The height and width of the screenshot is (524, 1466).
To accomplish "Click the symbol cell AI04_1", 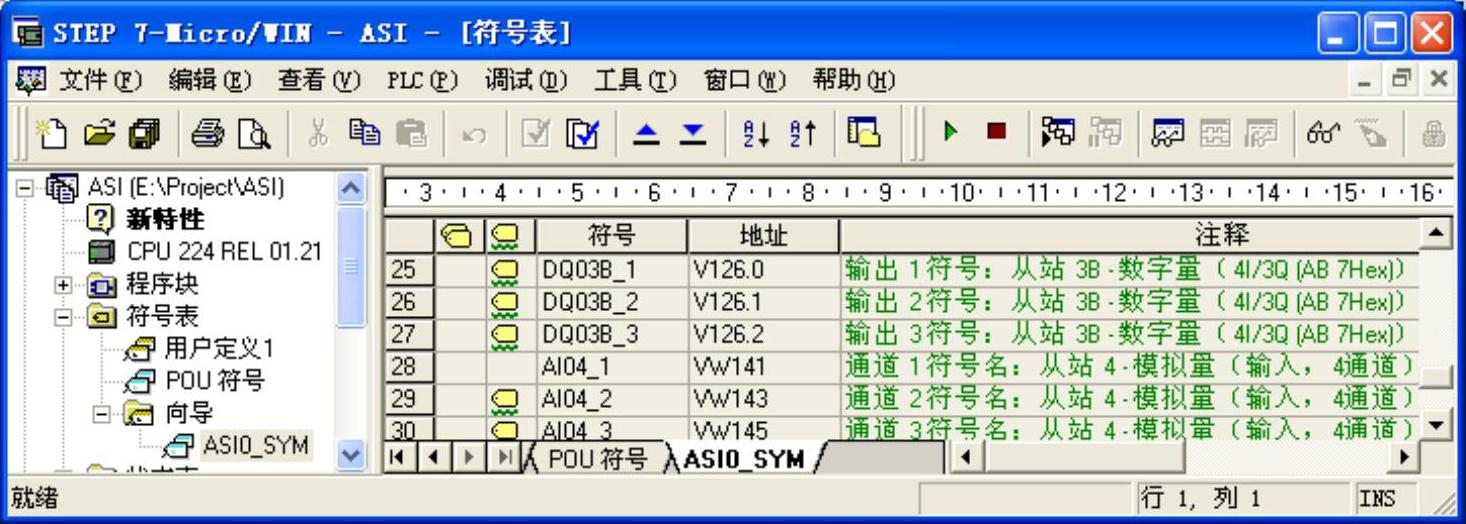I will coord(612,366).
